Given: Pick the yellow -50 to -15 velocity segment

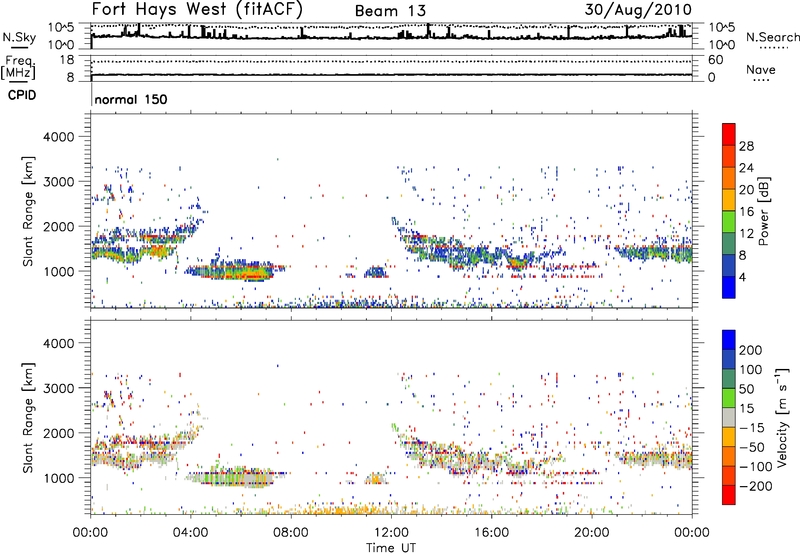Looking at the screenshot, I should (x=729, y=437).
